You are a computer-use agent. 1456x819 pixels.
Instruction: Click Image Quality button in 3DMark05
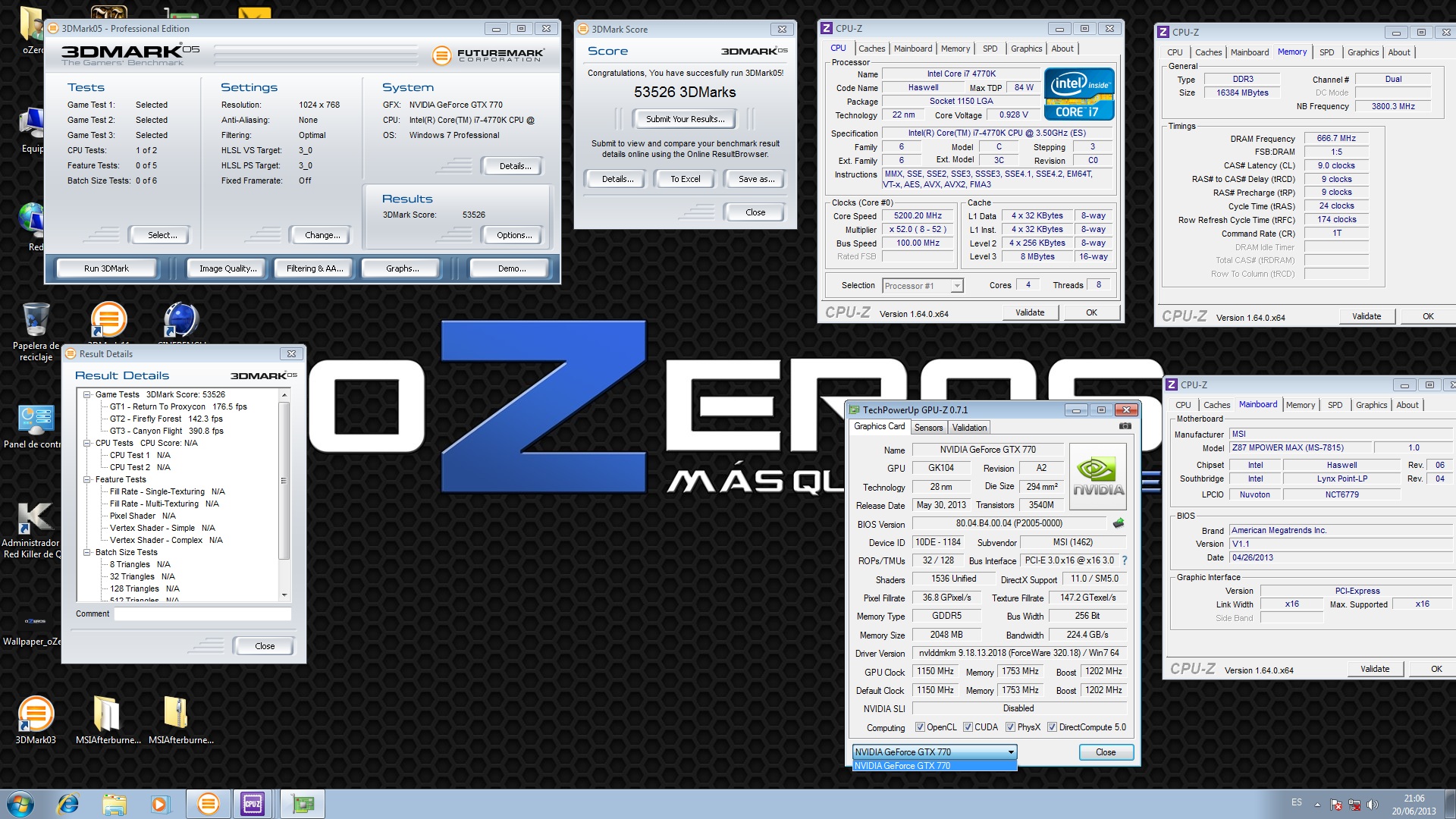[x=227, y=268]
